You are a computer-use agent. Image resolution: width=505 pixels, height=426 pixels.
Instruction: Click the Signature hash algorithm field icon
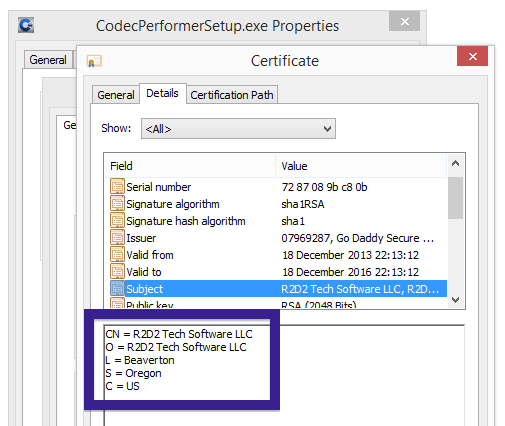[117, 220]
